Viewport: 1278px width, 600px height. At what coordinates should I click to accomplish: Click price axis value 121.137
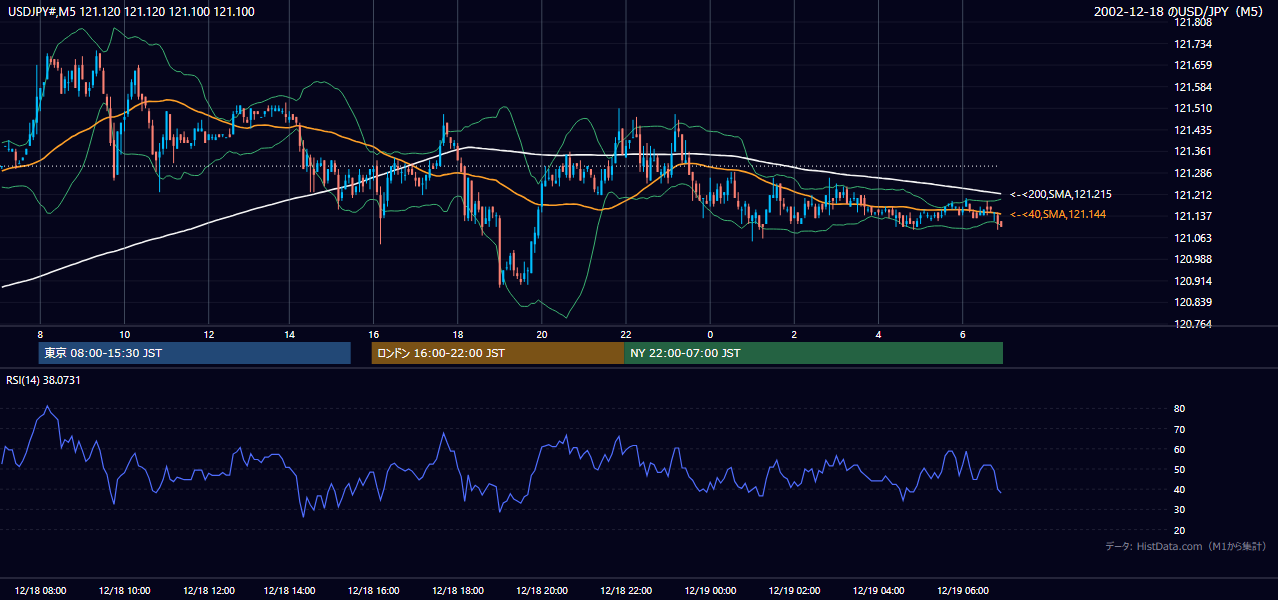pos(1194,216)
